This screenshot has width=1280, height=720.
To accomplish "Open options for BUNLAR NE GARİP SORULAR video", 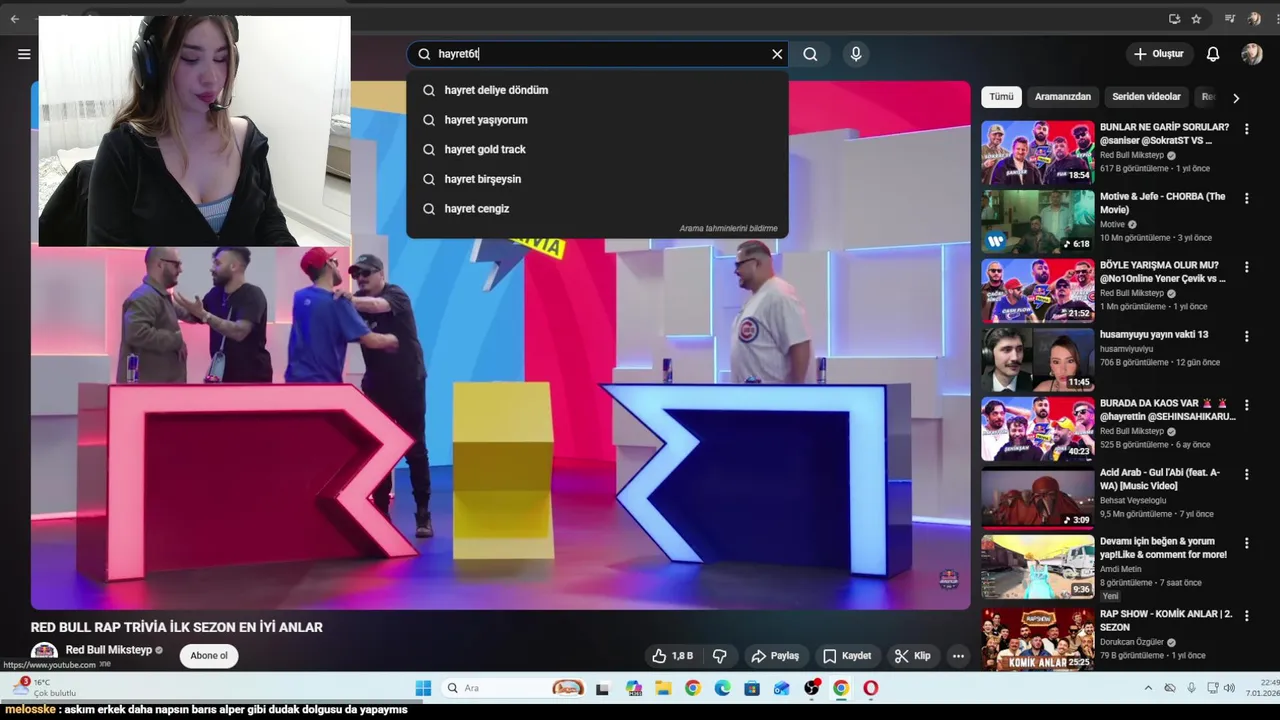I will coord(1246,129).
